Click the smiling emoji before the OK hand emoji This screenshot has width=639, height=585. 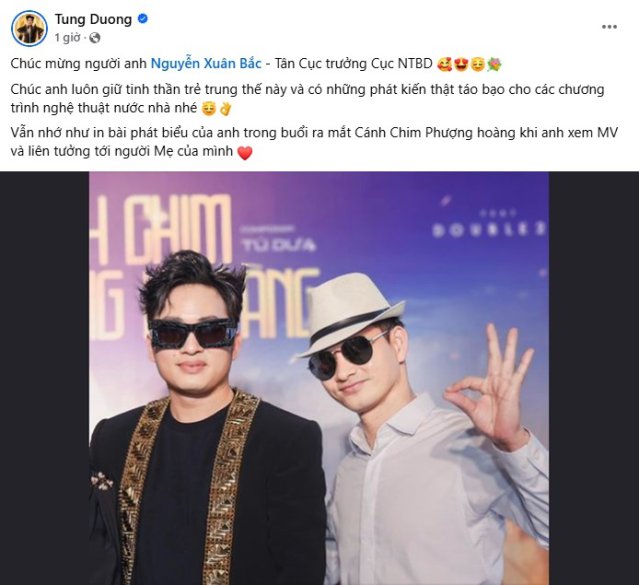pos(209,109)
